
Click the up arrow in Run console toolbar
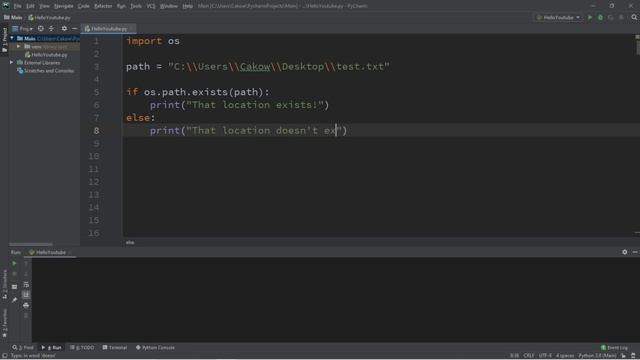coord(26,264)
